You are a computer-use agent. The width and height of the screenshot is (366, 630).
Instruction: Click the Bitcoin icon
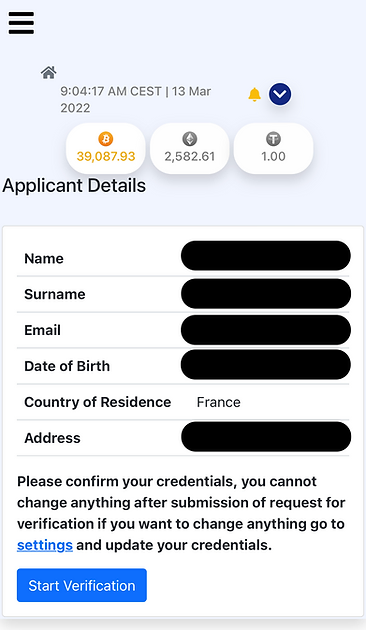106,139
